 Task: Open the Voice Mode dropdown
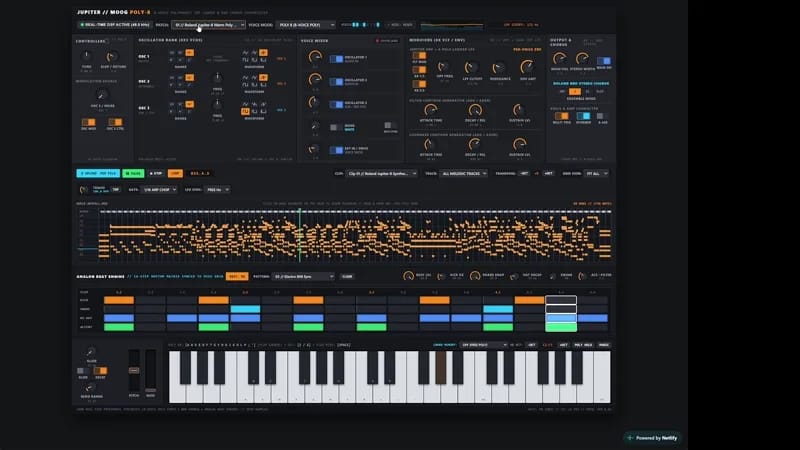pyautogui.click(x=306, y=24)
